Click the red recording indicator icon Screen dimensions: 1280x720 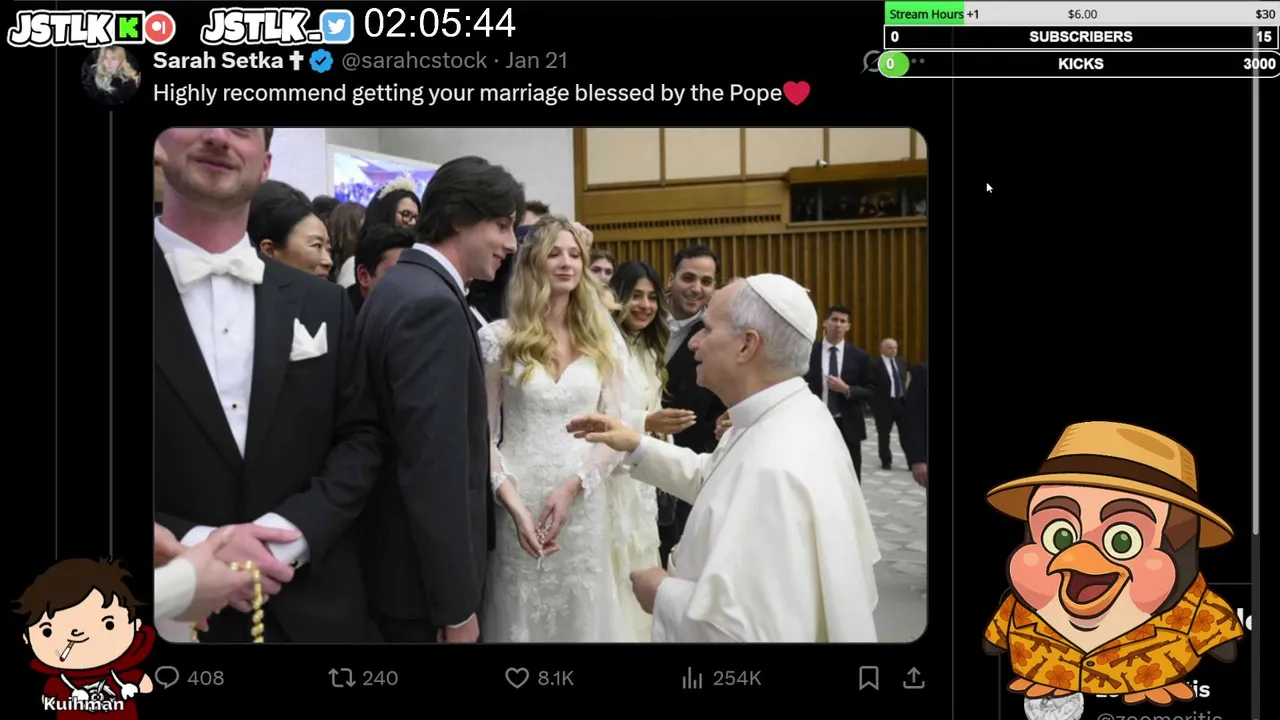pos(159,28)
